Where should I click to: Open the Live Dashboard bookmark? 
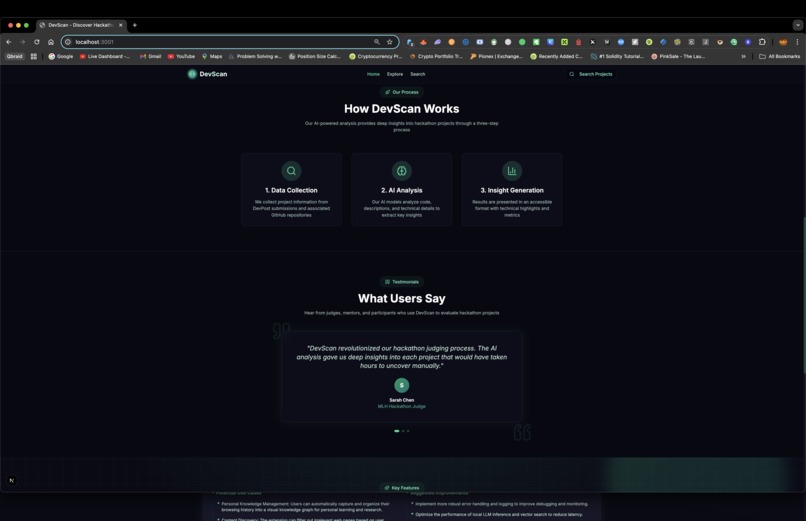pyautogui.click(x=105, y=57)
